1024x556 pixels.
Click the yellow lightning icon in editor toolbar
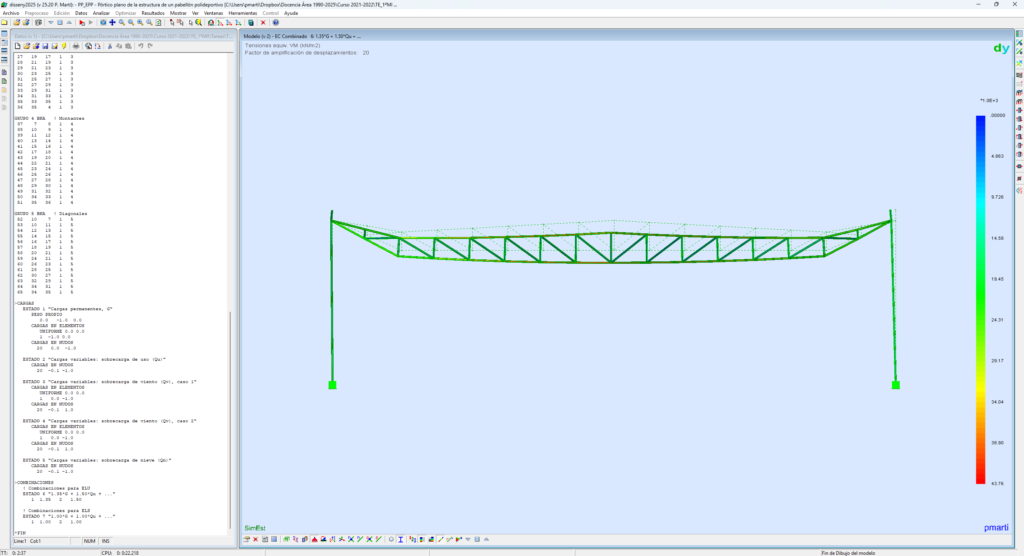[63, 46]
